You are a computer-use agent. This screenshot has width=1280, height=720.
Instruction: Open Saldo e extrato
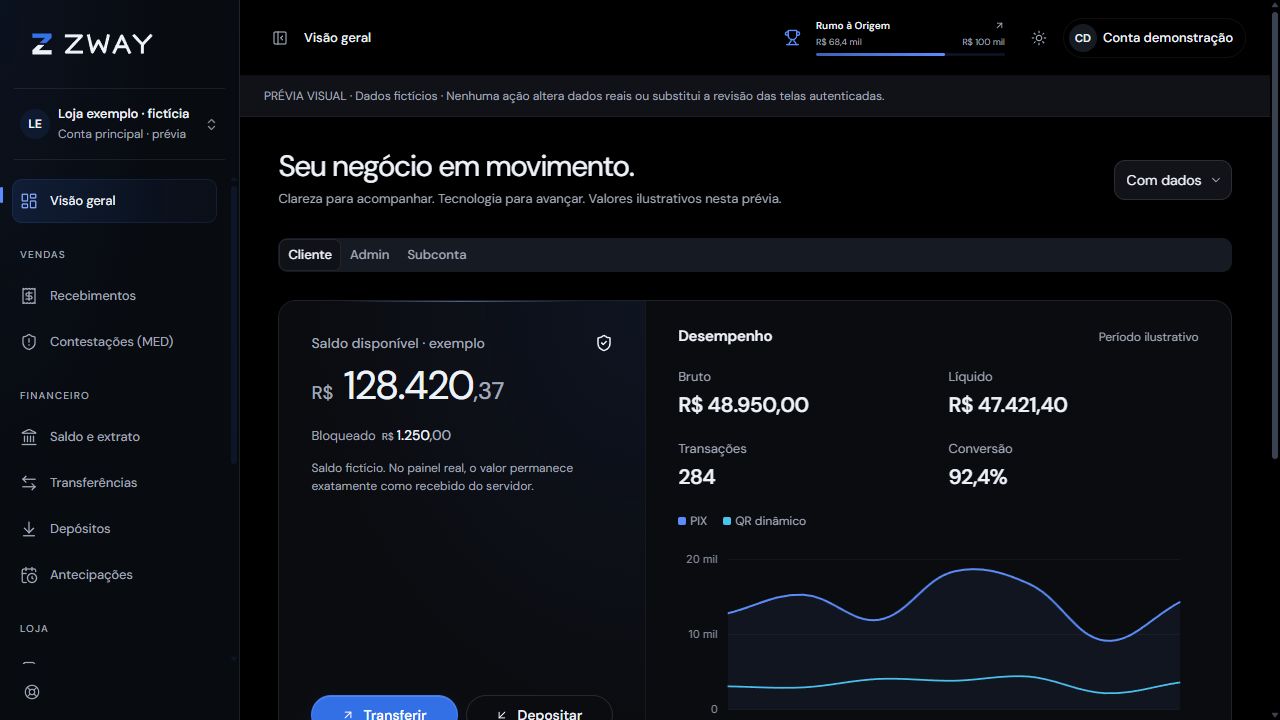coord(114,437)
